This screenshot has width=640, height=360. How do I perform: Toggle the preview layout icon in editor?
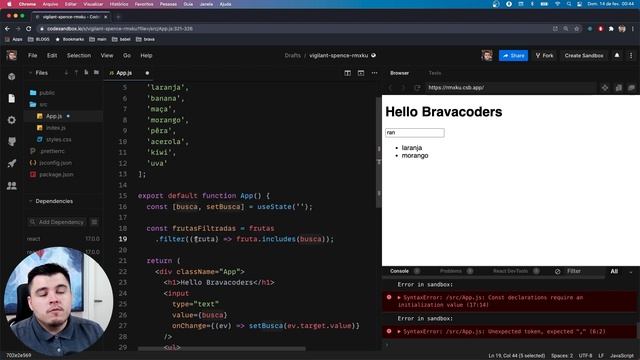coord(361,73)
